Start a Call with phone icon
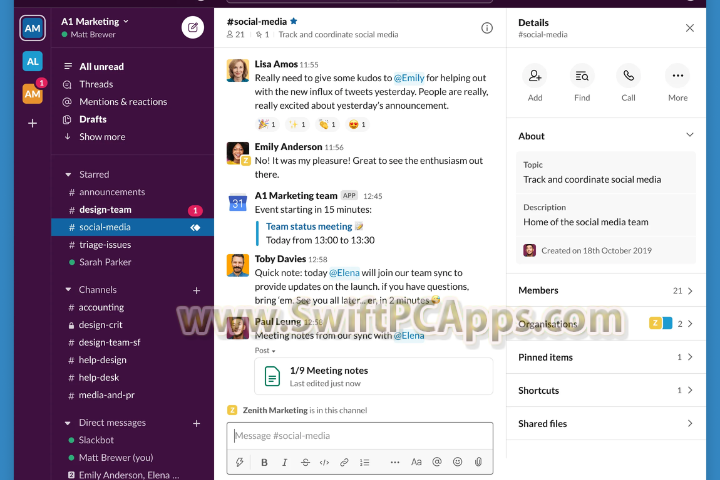Screen dimensions: 720x480 [629, 76]
